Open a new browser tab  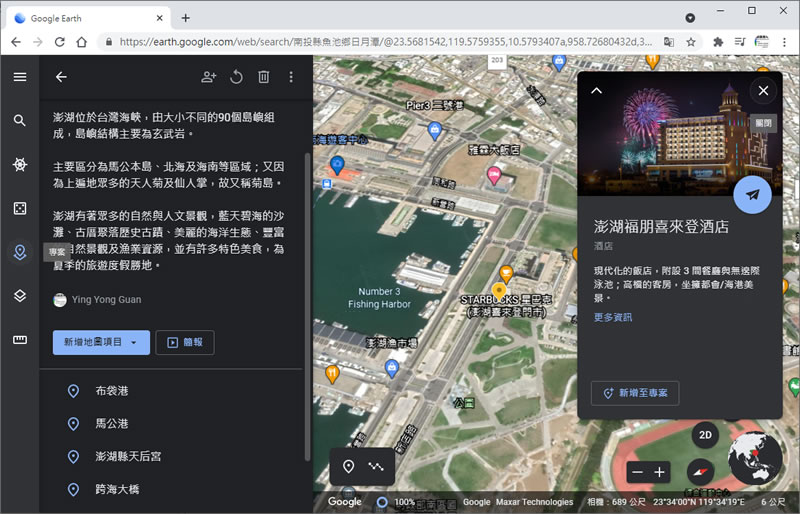click(x=186, y=18)
